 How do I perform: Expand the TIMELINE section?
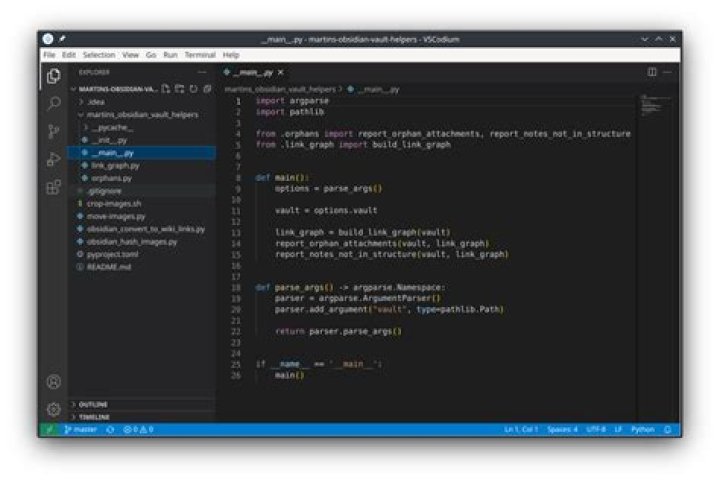pyautogui.click(x=142, y=417)
